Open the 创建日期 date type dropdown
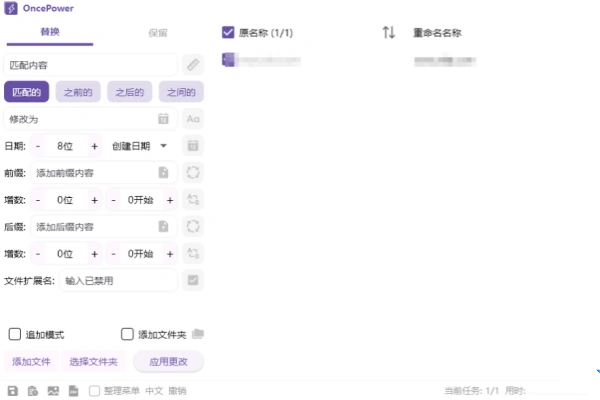Screen dimensions: 600x400 139,146
